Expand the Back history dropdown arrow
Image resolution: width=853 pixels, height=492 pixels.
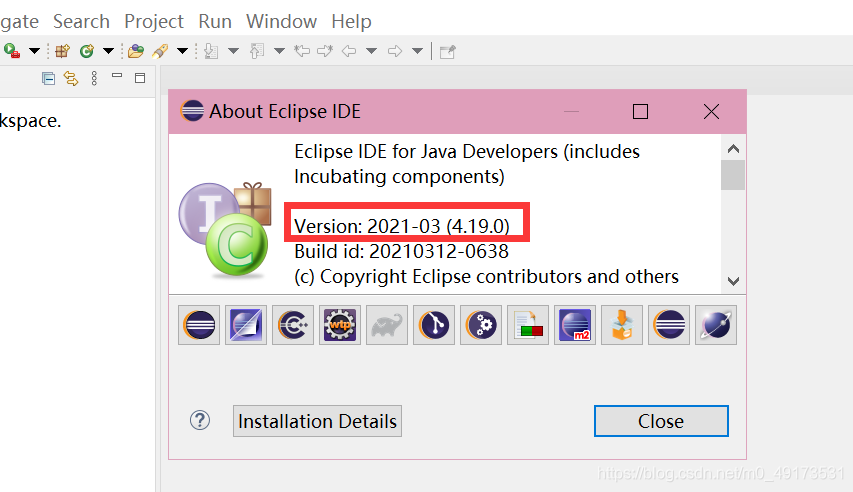point(372,51)
